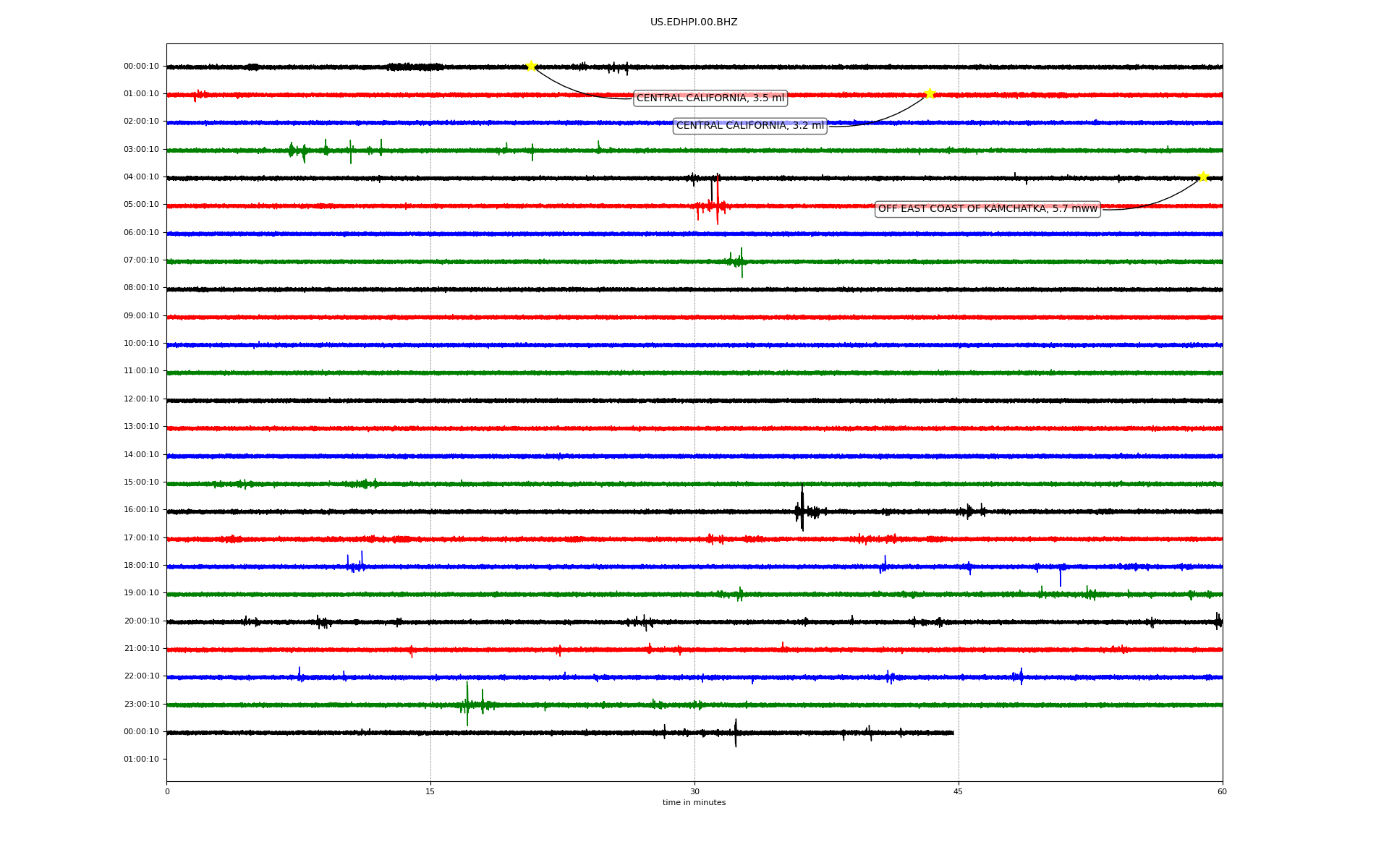
Task: Click the OFF EAST COAST OF KAMCHATKA label
Action: (x=987, y=209)
